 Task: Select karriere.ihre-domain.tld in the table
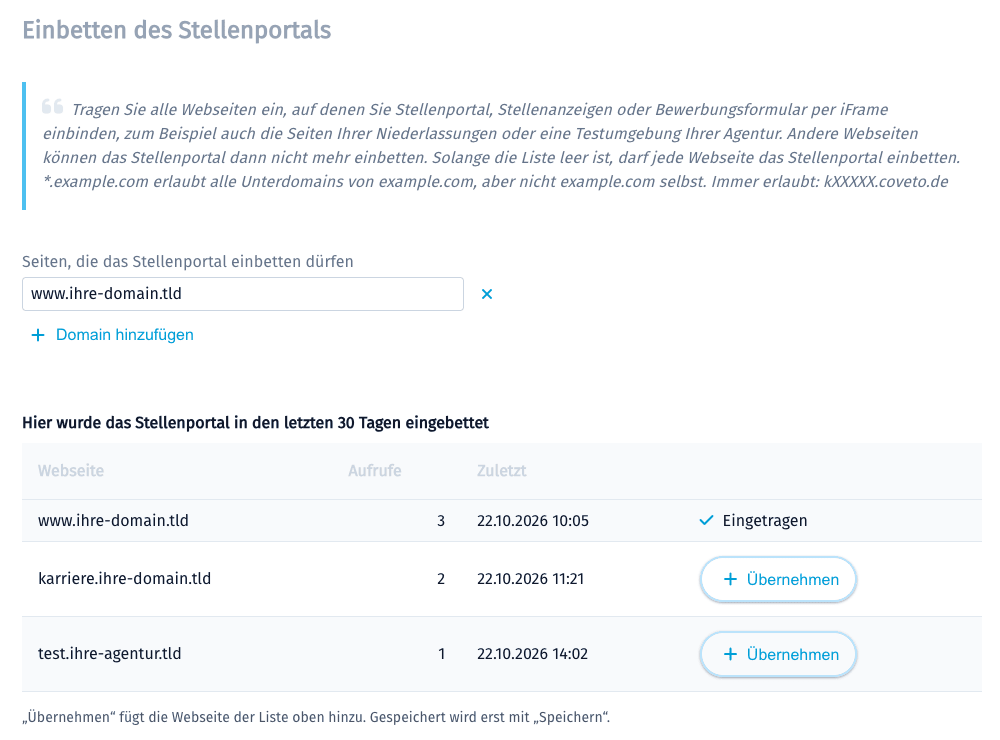(124, 579)
